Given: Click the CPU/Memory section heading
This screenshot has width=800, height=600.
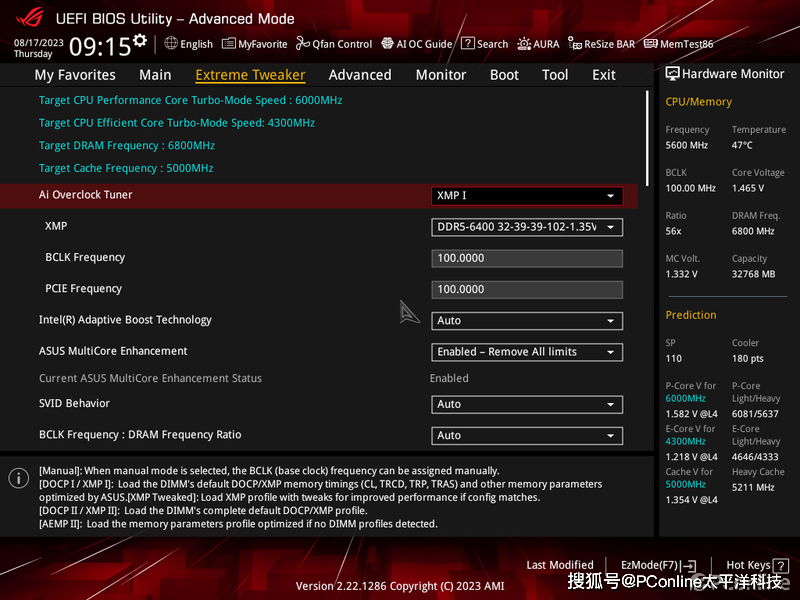Looking at the screenshot, I should click(x=698, y=102).
